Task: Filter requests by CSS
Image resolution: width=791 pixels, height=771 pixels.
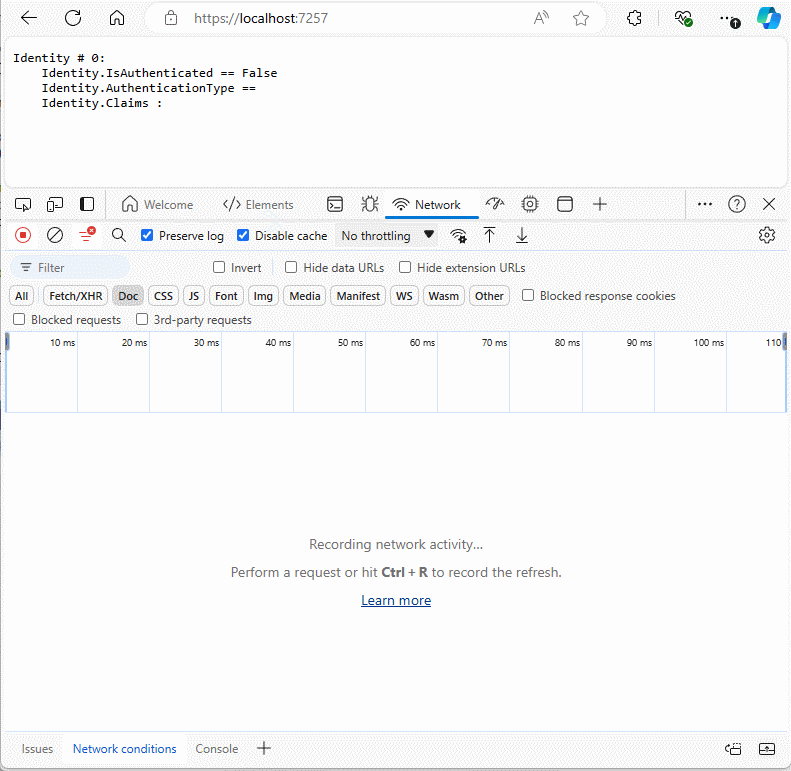Action: click(163, 296)
